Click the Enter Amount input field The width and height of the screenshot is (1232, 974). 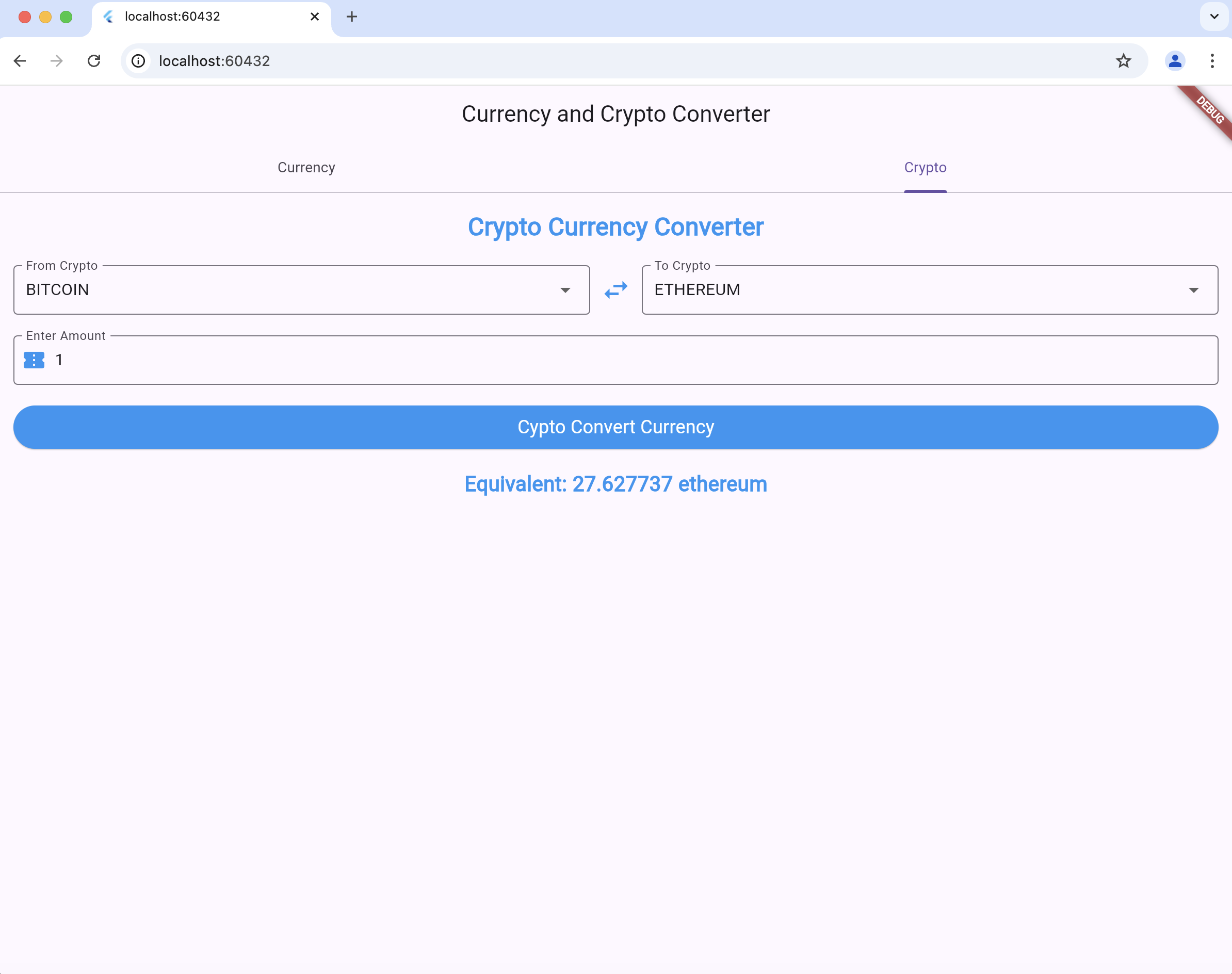click(x=627, y=360)
